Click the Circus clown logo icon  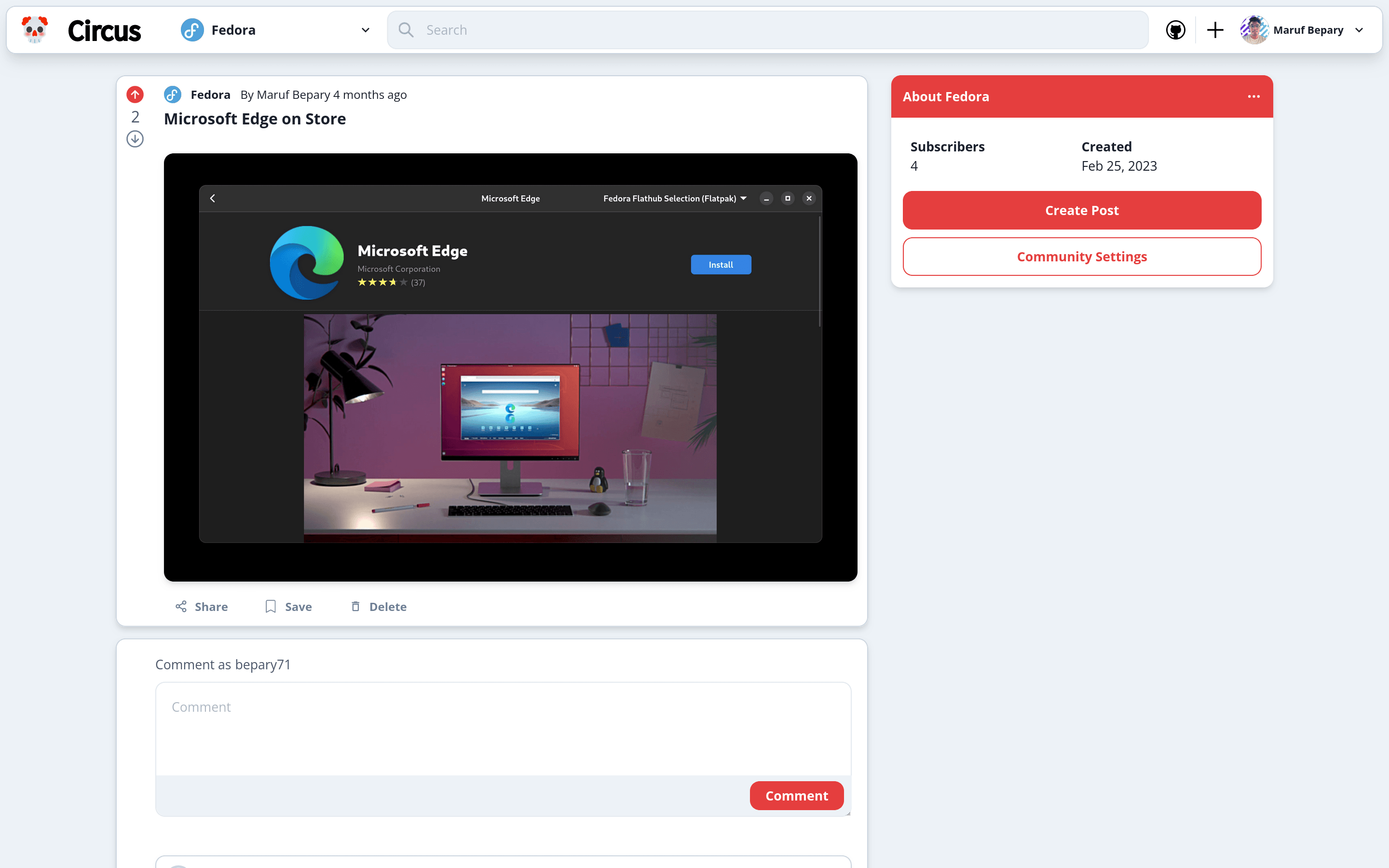pos(34,30)
